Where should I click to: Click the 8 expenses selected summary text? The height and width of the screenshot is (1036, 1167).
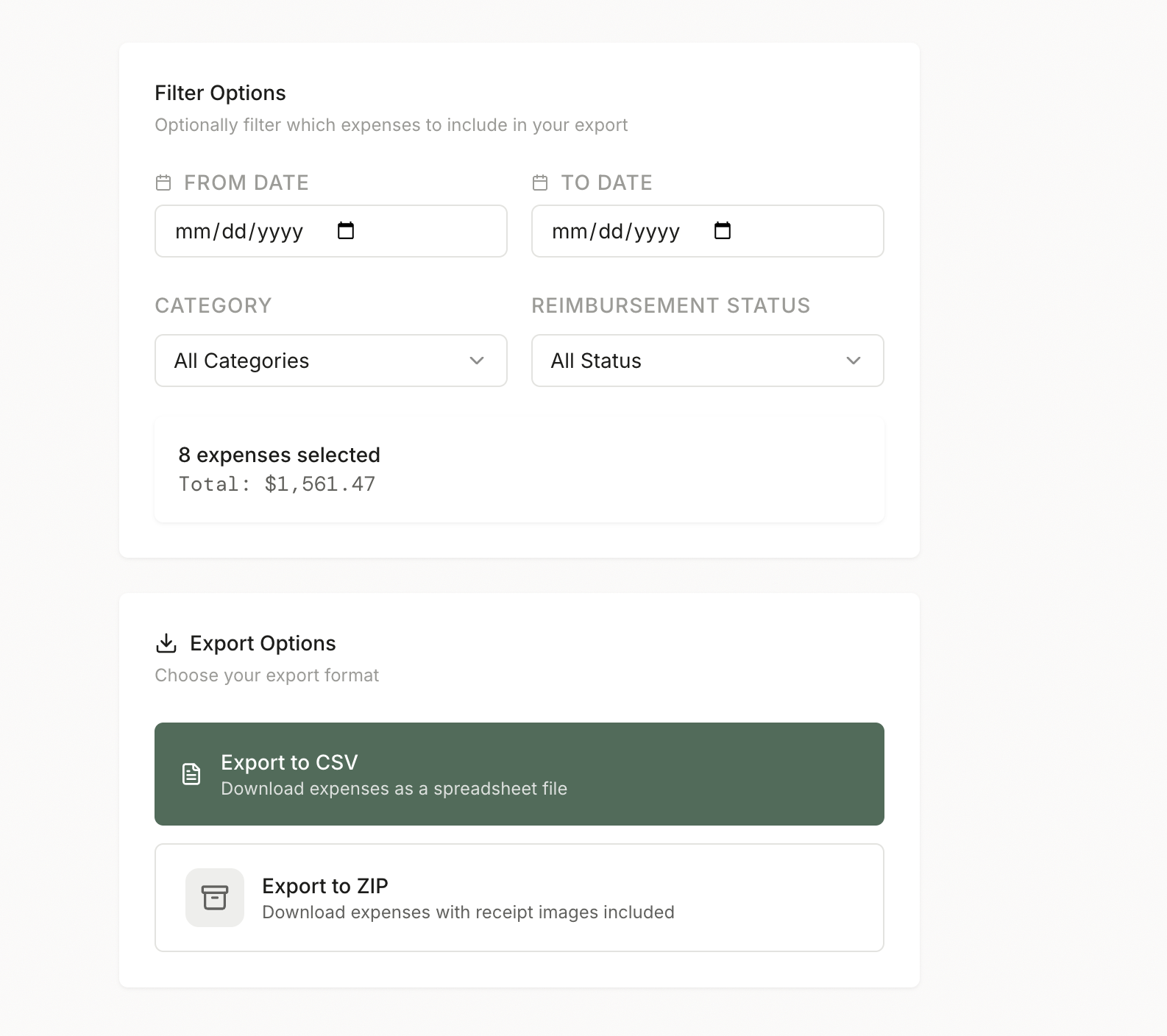coord(279,455)
